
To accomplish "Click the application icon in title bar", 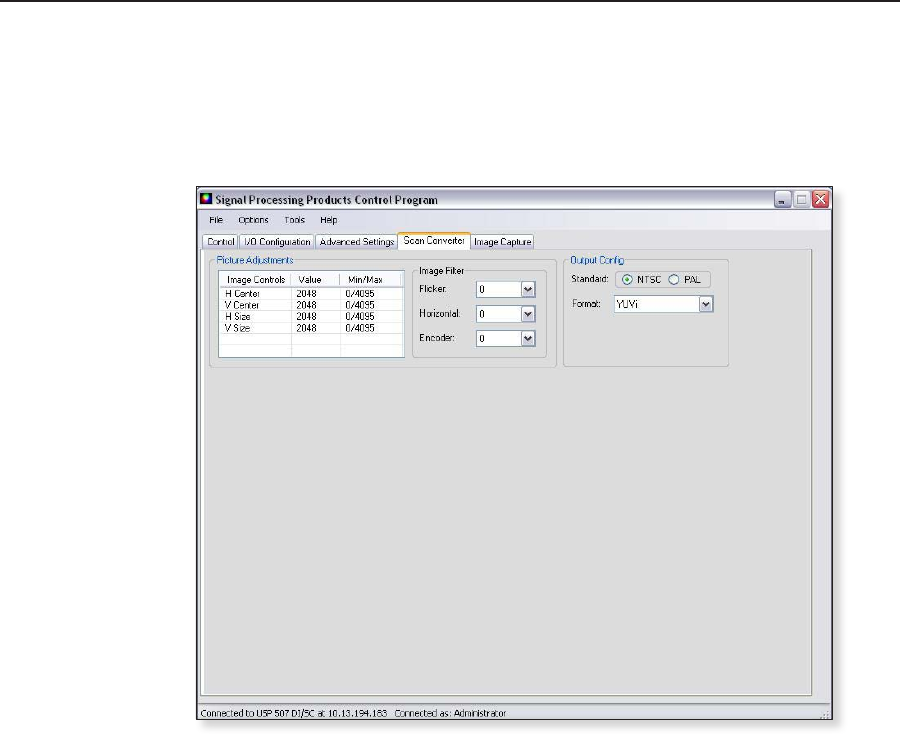I will pos(207,199).
